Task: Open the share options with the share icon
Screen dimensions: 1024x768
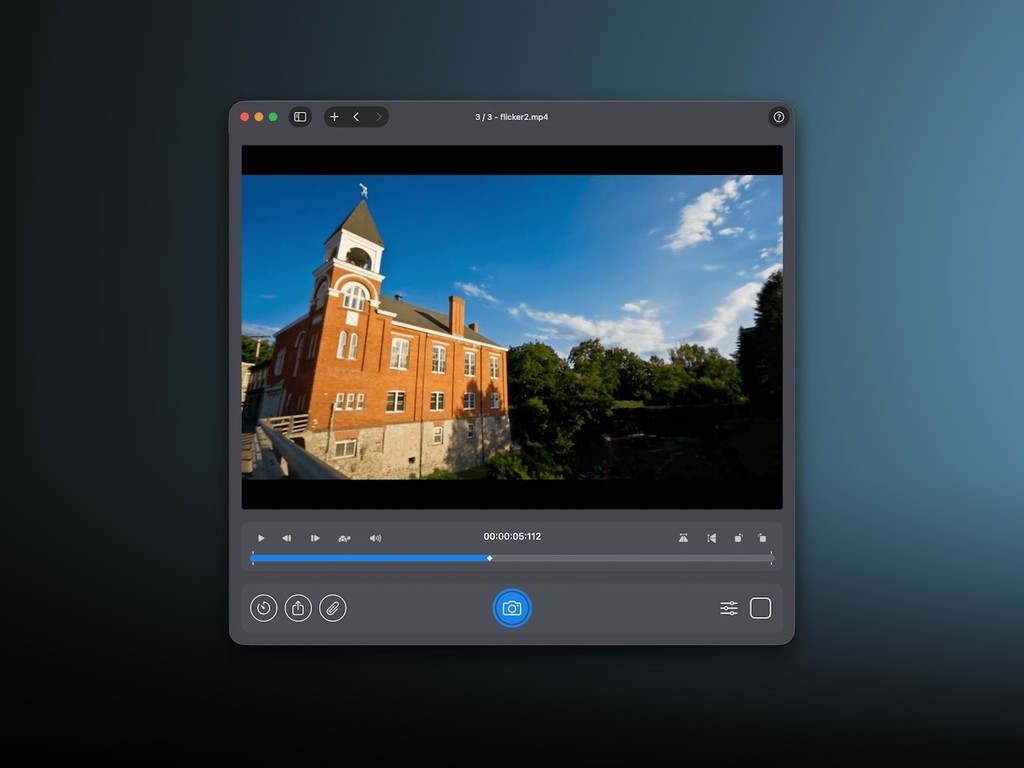Action: click(x=297, y=607)
